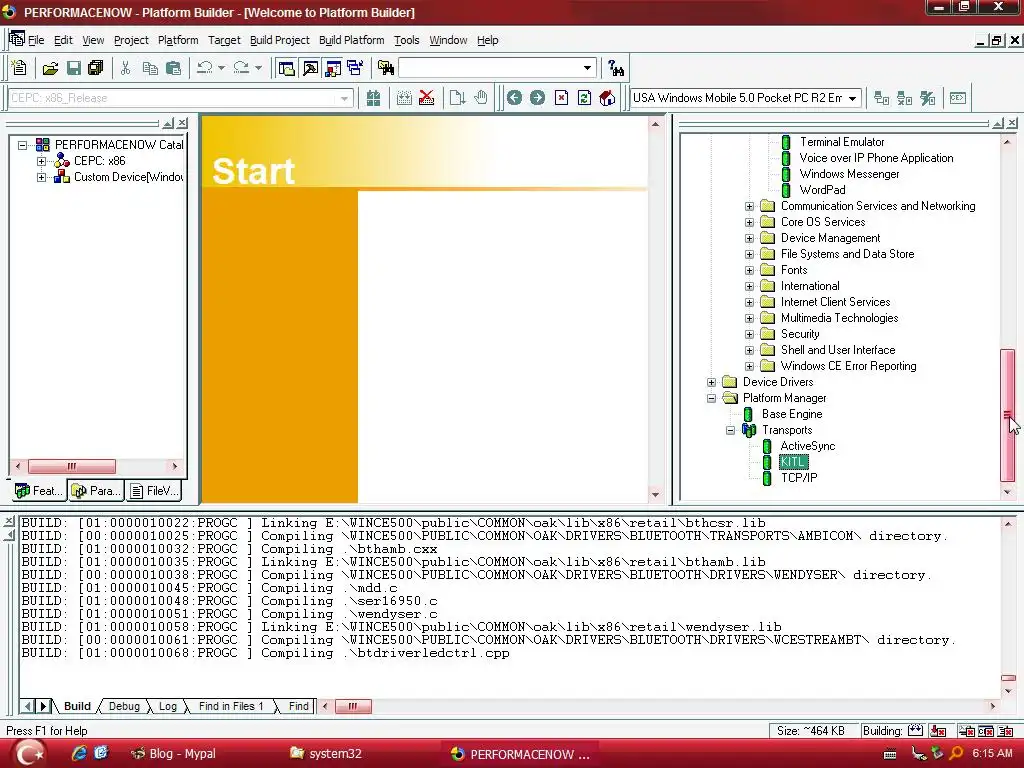1024x768 pixels.
Task: Expand the Device Drivers catalog folder
Action: [x=711, y=382]
